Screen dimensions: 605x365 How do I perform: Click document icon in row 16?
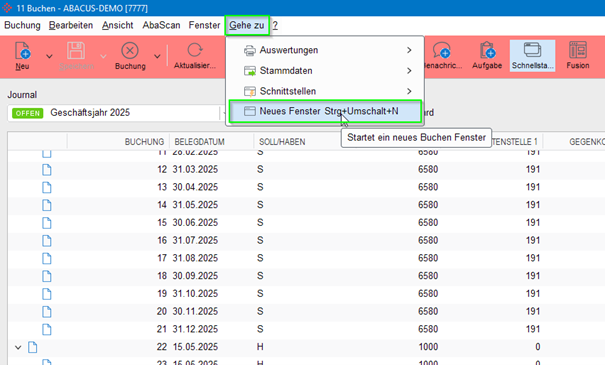[x=47, y=241]
